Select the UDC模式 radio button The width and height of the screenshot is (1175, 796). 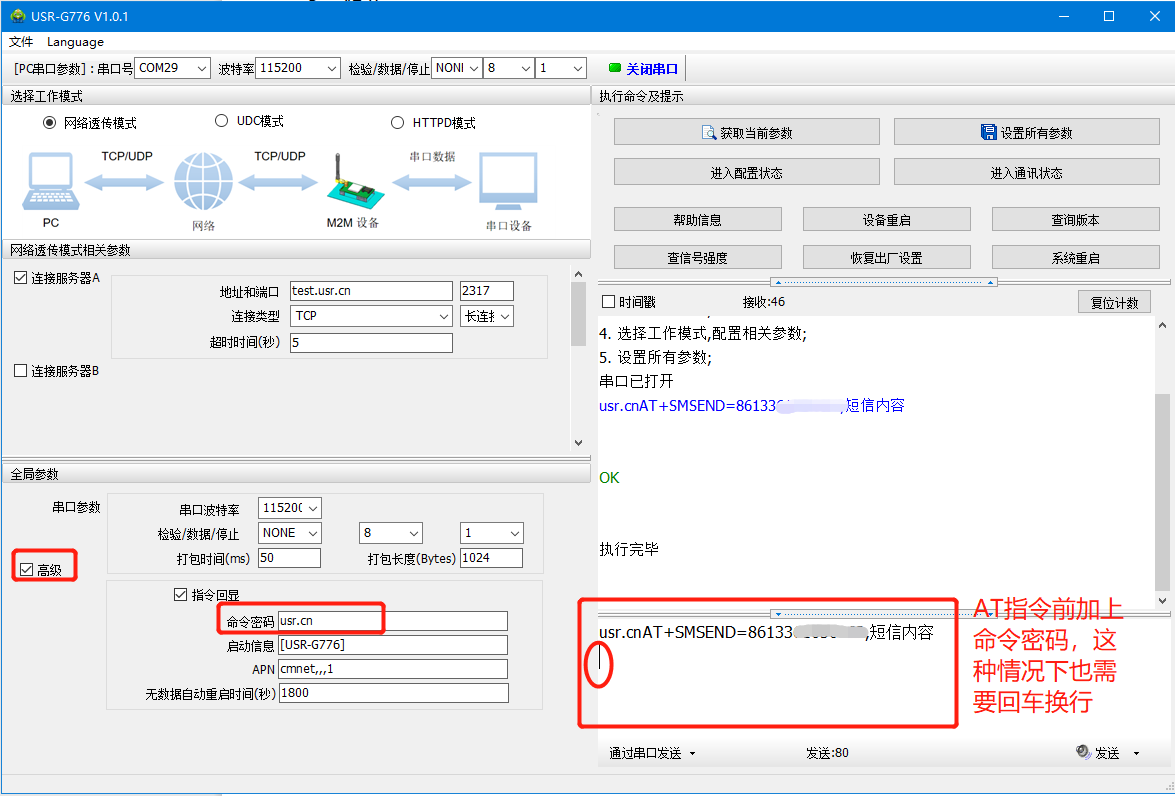222,121
